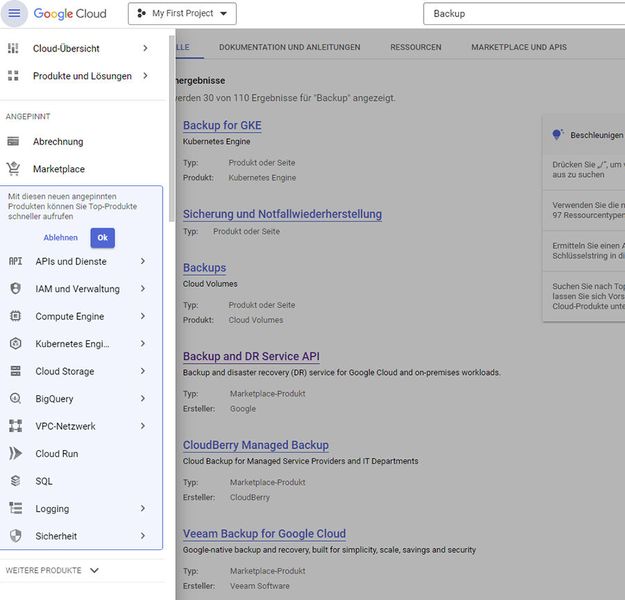625x600 pixels.
Task: Close the hamburger navigation menu
Action: (x=14, y=13)
